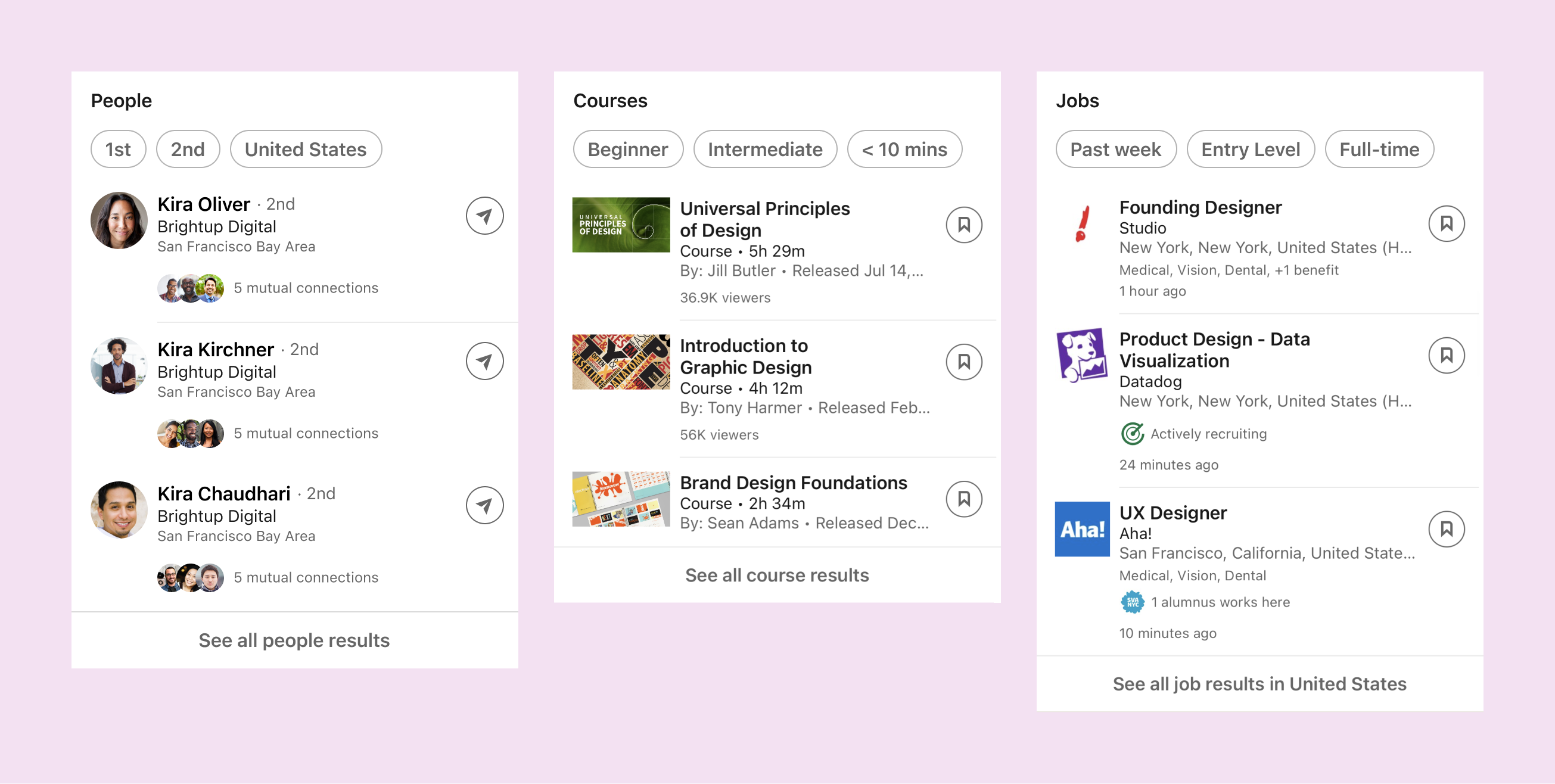Open See all people results

coord(294,640)
